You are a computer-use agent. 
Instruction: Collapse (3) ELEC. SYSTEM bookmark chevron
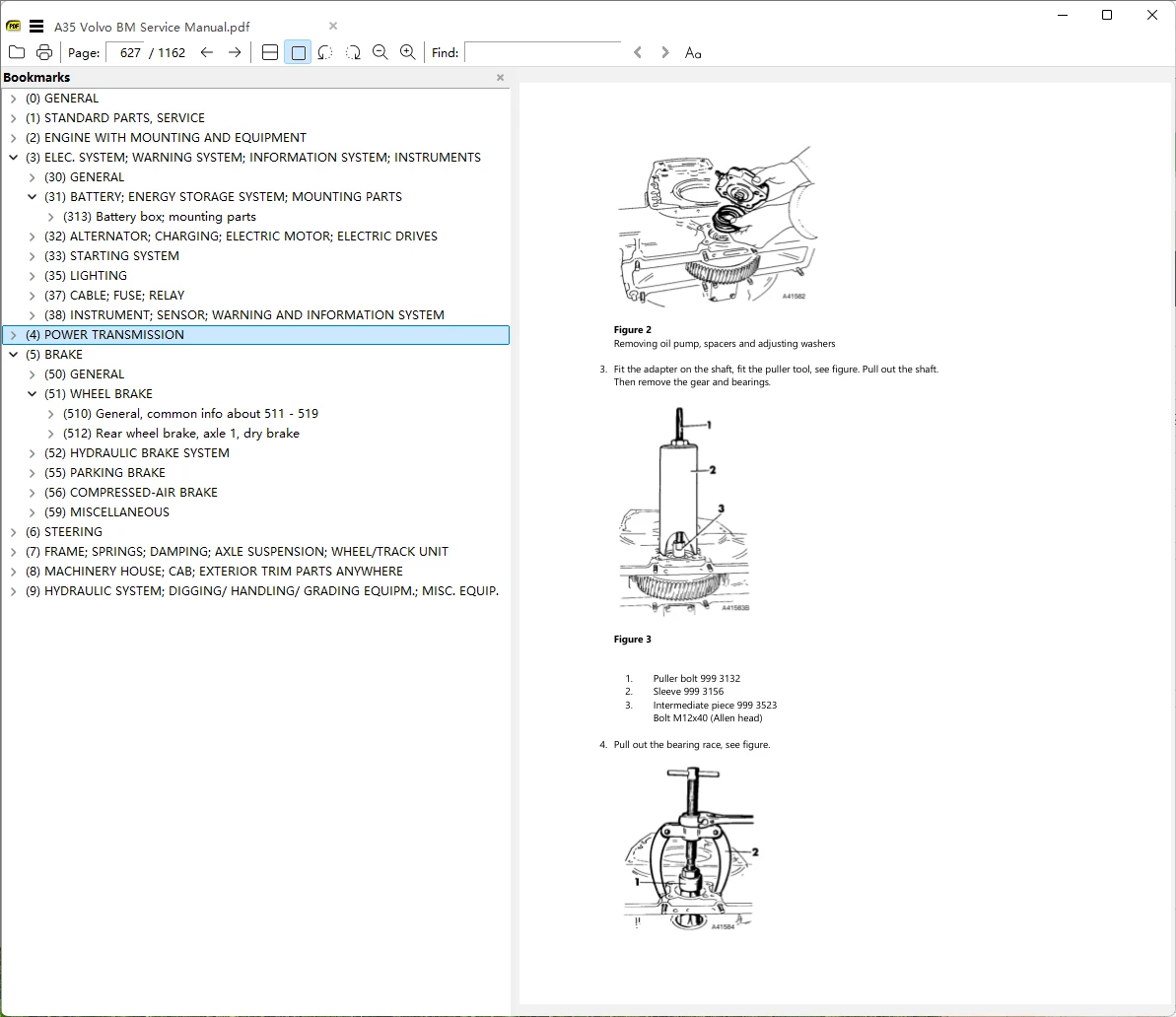click(14, 158)
